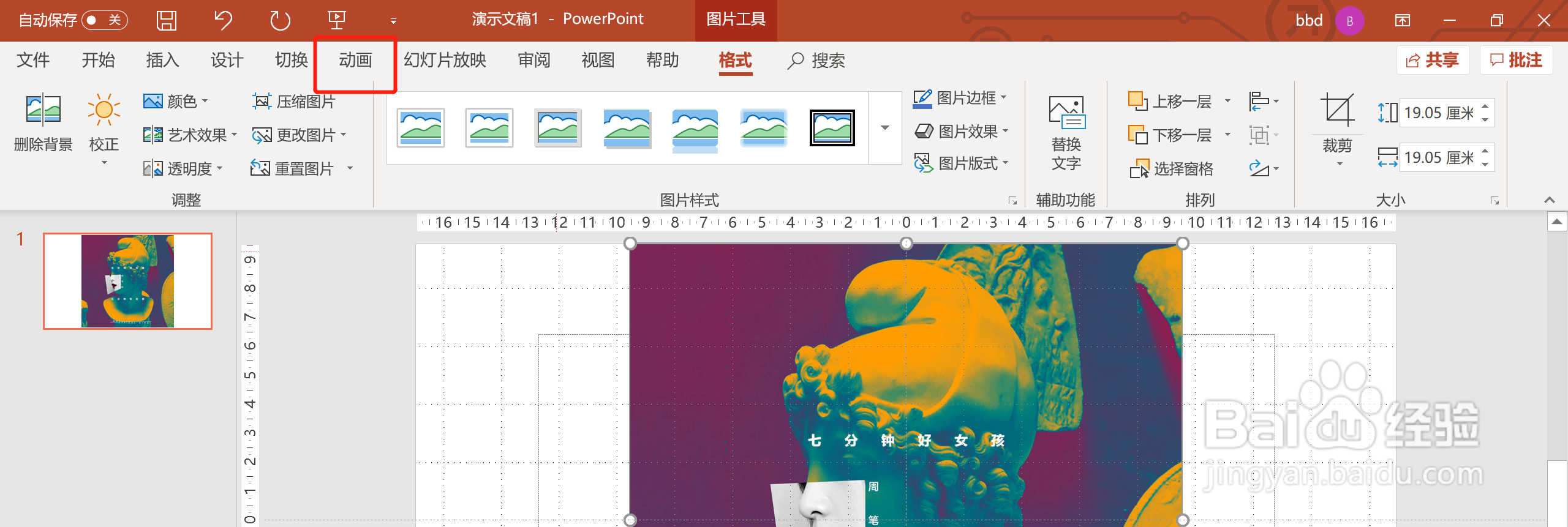Open the 透明度 transparency dropdown
The image size is (1568, 527).
pyautogui.click(x=183, y=168)
